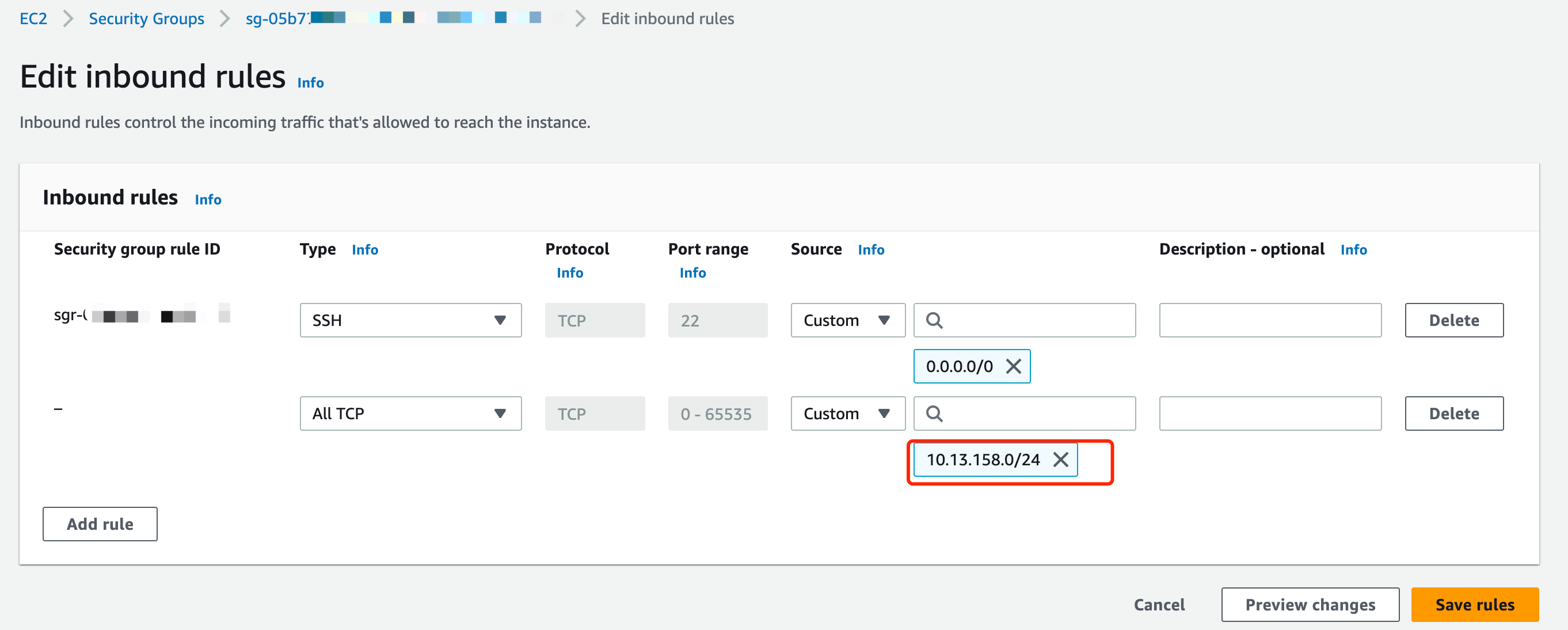The width and height of the screenshot is (1568, 630).
Task: Delete the SSH inbound rule
Action: (1453, 320)
